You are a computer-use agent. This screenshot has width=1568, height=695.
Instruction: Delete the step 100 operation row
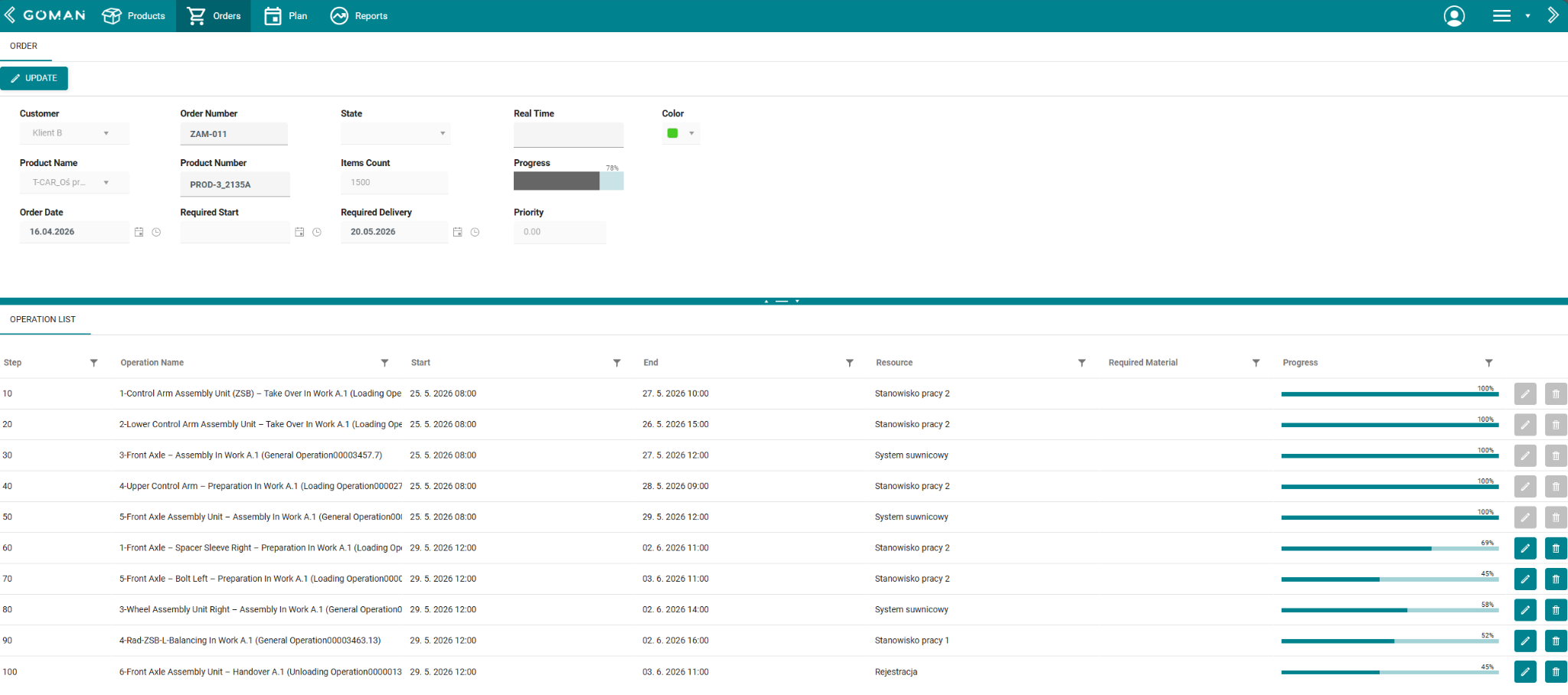coord(1556,672)
